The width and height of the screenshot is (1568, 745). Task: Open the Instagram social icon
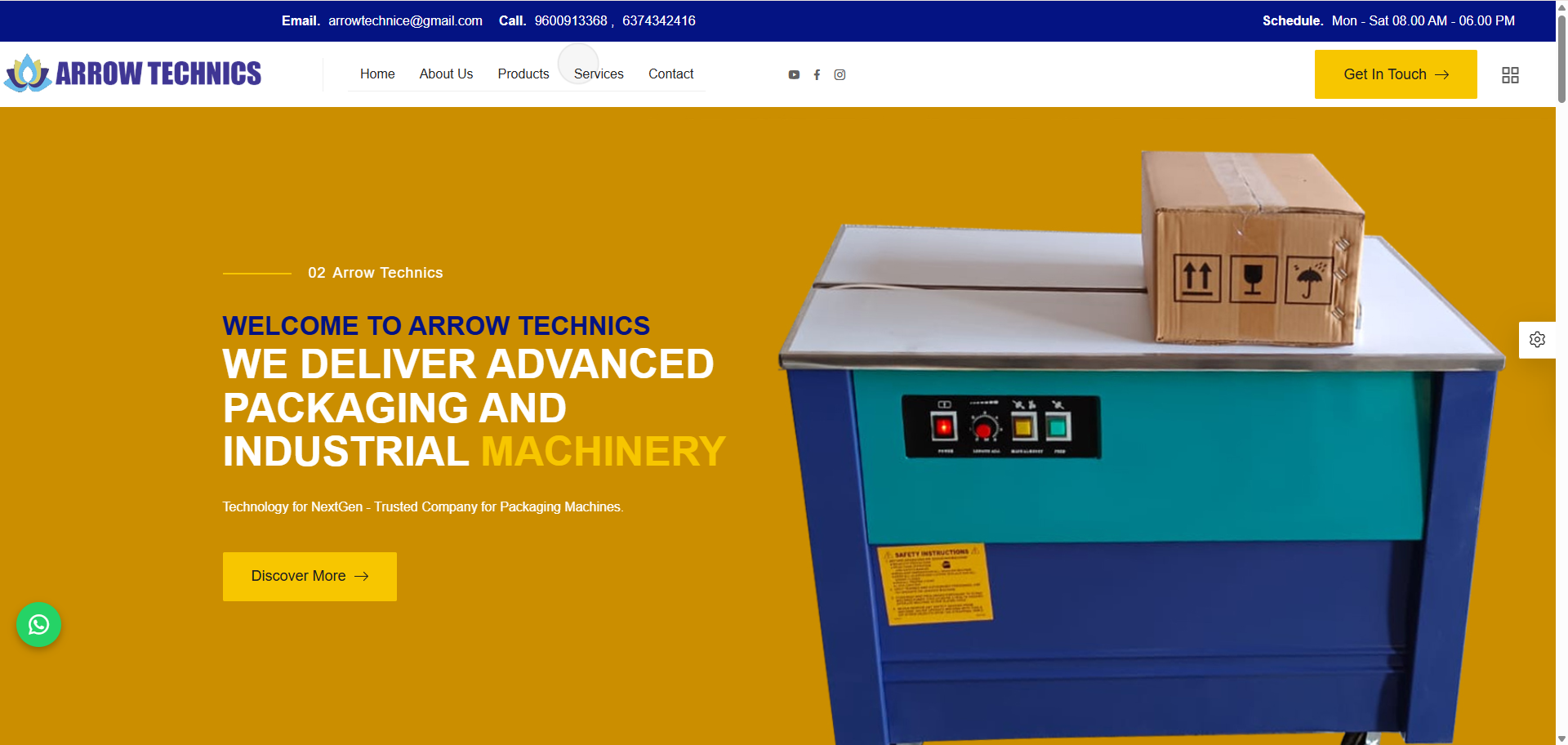pyautogui.click(x=840, y=74)
